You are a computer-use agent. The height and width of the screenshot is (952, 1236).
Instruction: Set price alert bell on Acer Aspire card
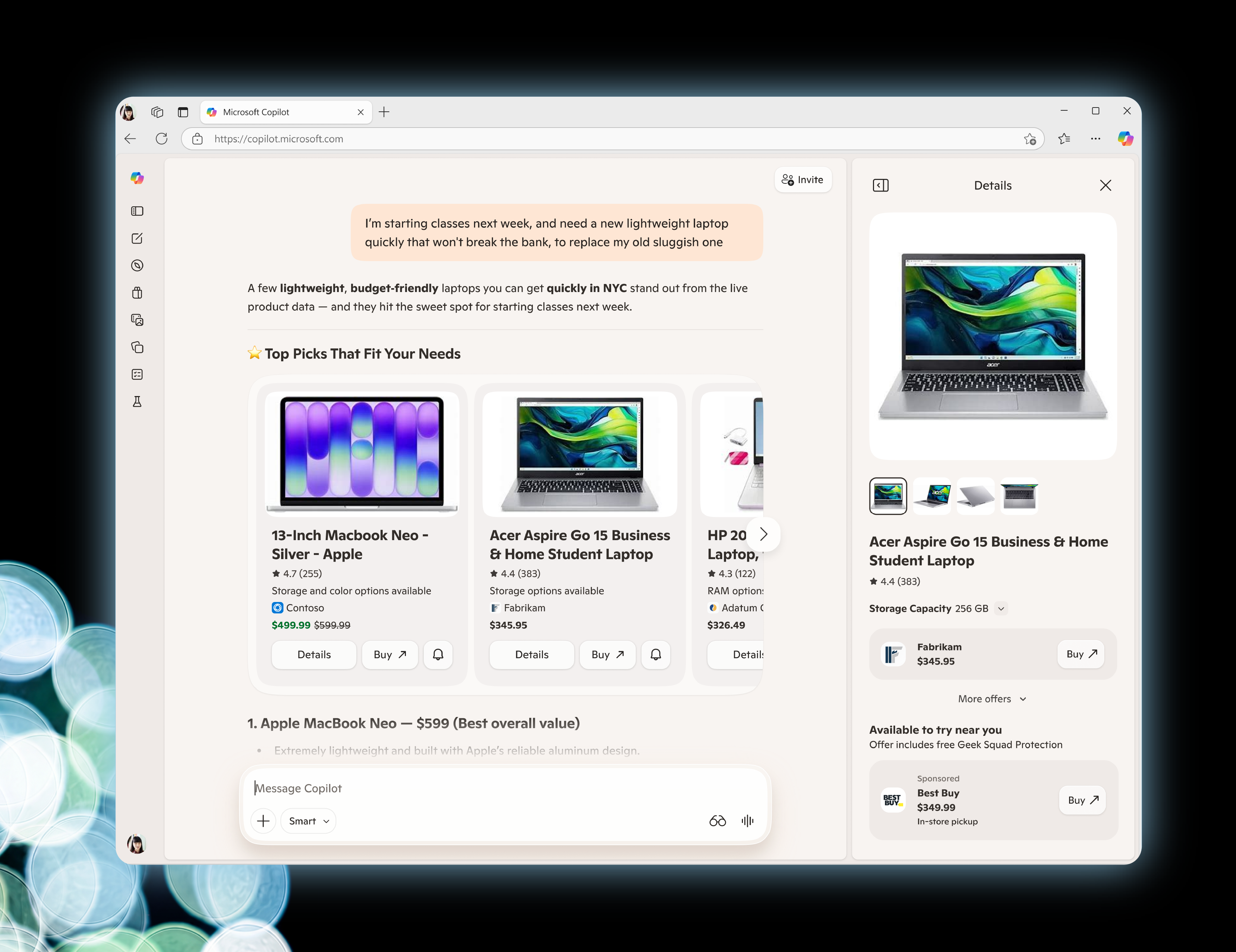click(x=656, y=654)
